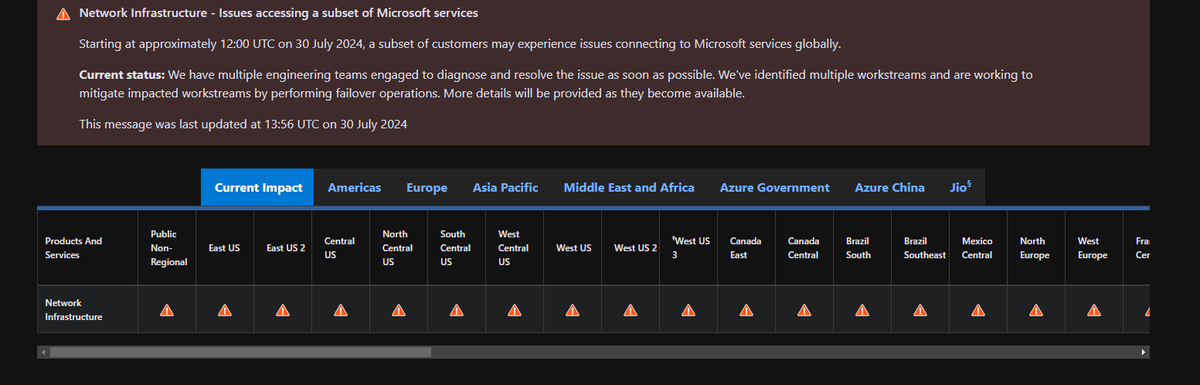Click the Mexico Central warning icon

978,310
